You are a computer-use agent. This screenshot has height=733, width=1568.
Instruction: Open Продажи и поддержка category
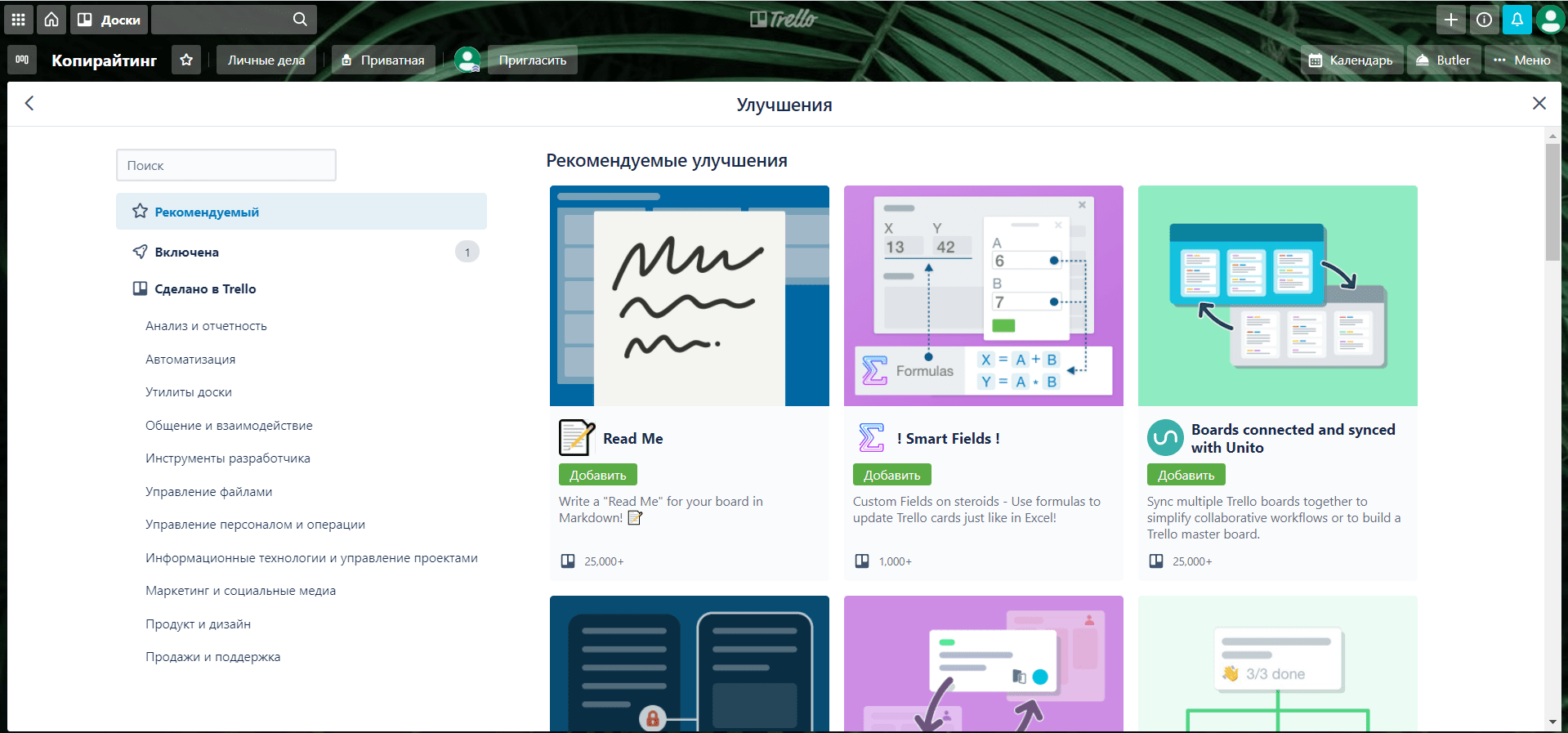tap(212, 657)
